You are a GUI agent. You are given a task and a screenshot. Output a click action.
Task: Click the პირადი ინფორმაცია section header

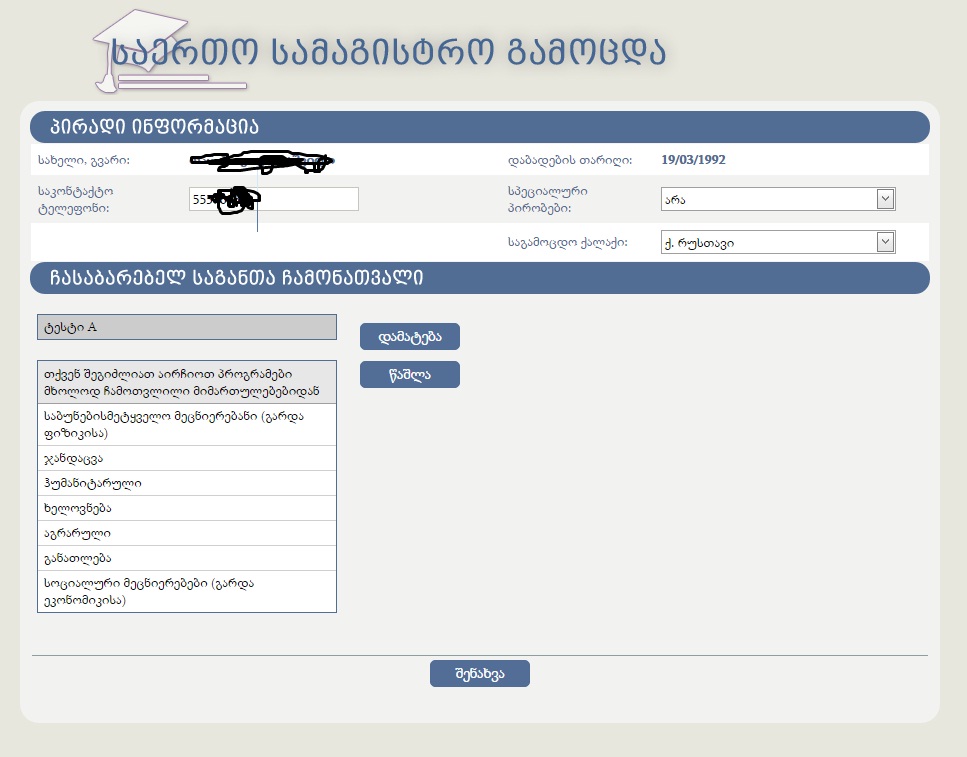click(480, 127)
